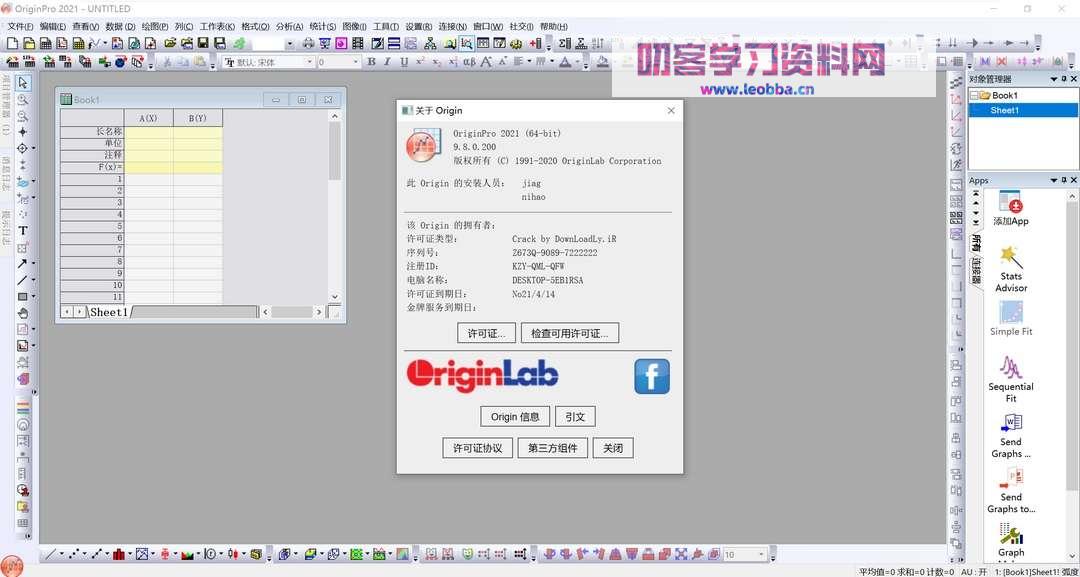Collapse Book1 in the Object Manager
This screenshot has width=1080, height=577.
[975, 94]
